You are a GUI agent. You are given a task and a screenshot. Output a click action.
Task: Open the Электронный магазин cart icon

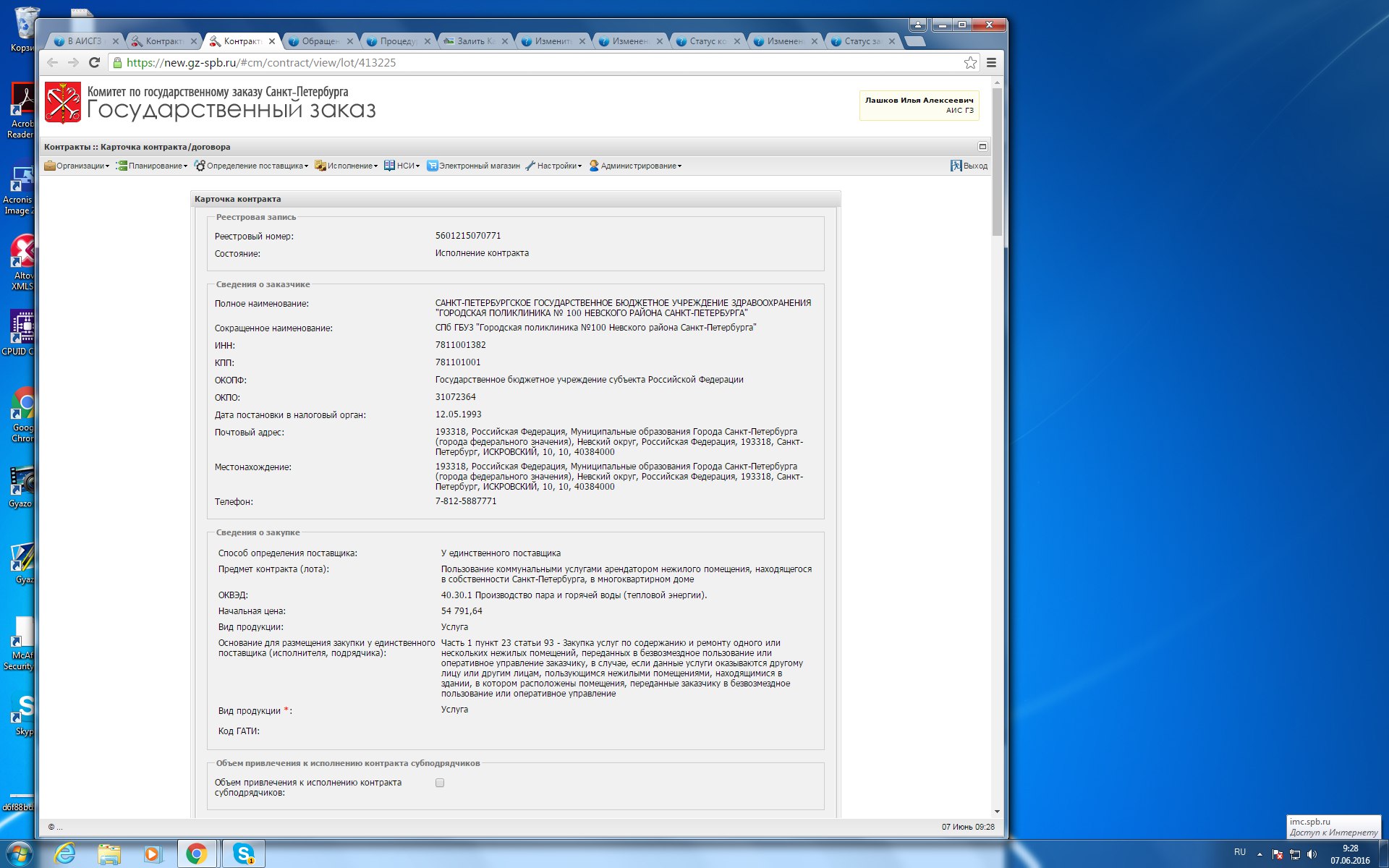coord(433,166)
